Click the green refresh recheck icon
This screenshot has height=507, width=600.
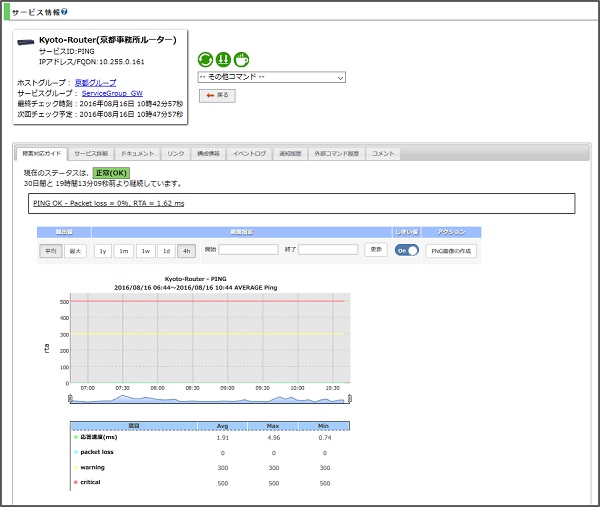pos(205,60)
